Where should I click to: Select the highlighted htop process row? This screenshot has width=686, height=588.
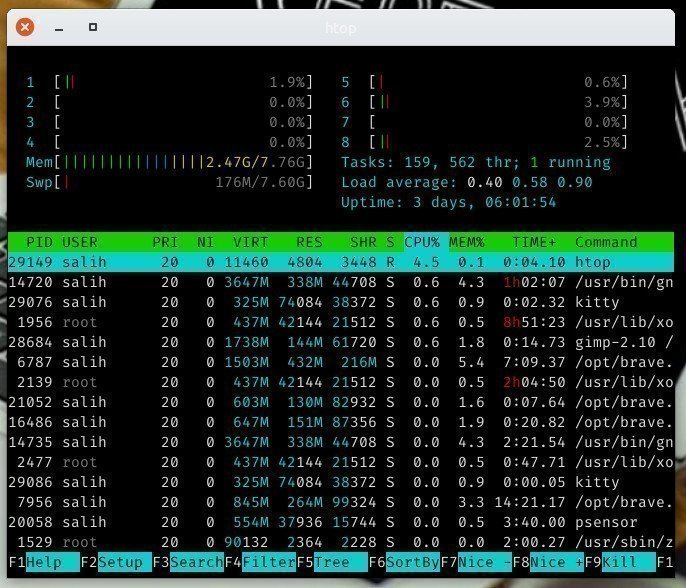click(340, 262)
